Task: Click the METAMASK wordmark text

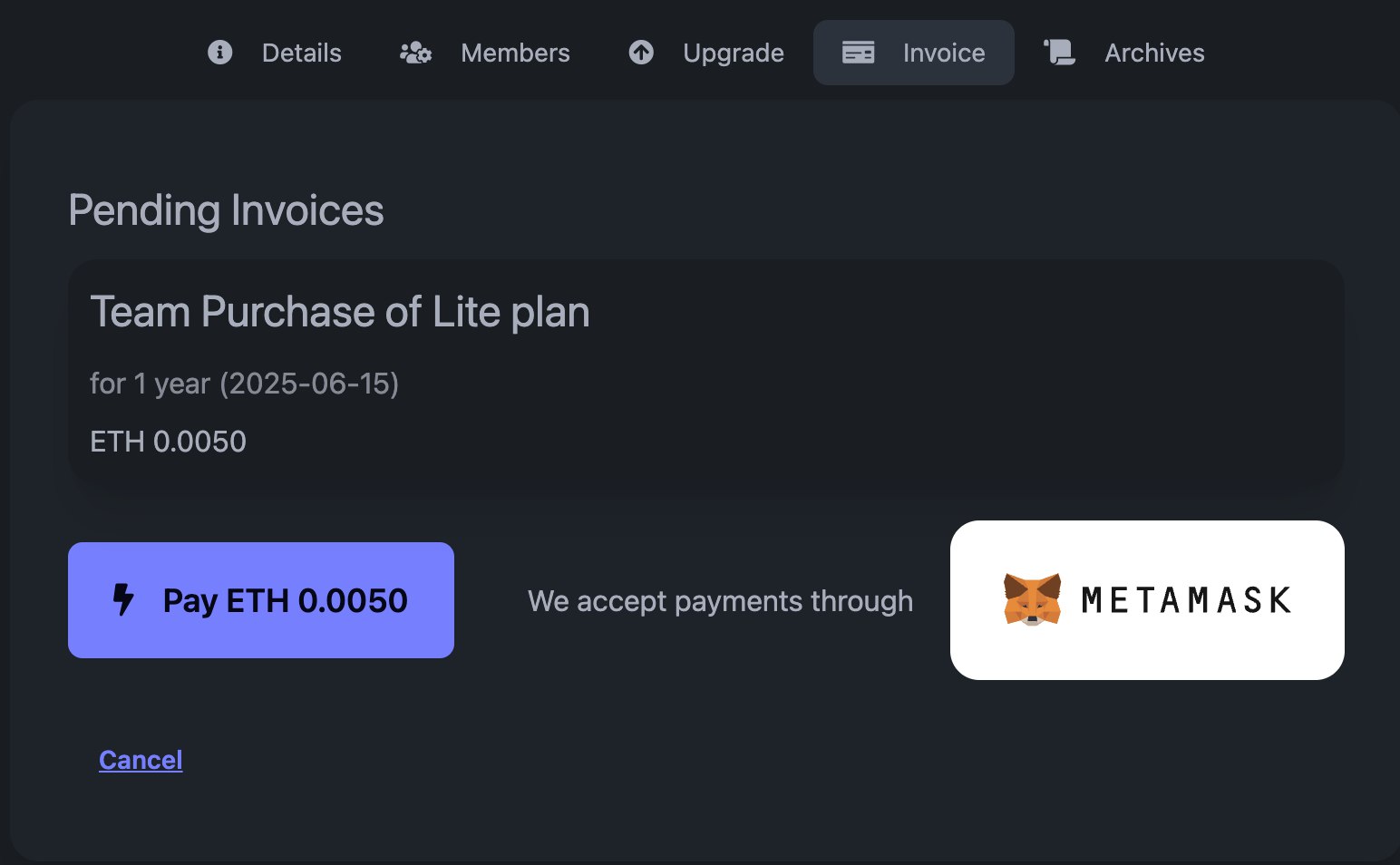Action: (1186, 600)
